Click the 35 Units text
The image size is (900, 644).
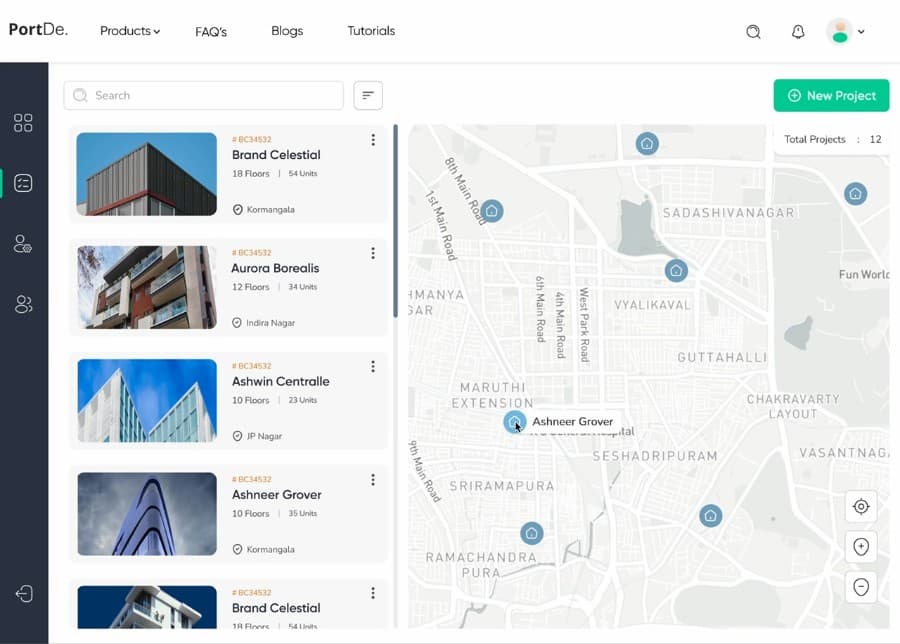coord(302,513)
